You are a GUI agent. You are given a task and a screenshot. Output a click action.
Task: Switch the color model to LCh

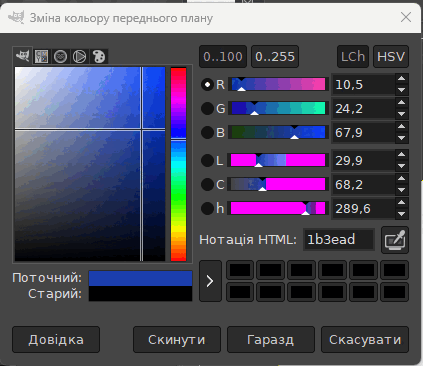pyautogui.click(x=353, y=57)
